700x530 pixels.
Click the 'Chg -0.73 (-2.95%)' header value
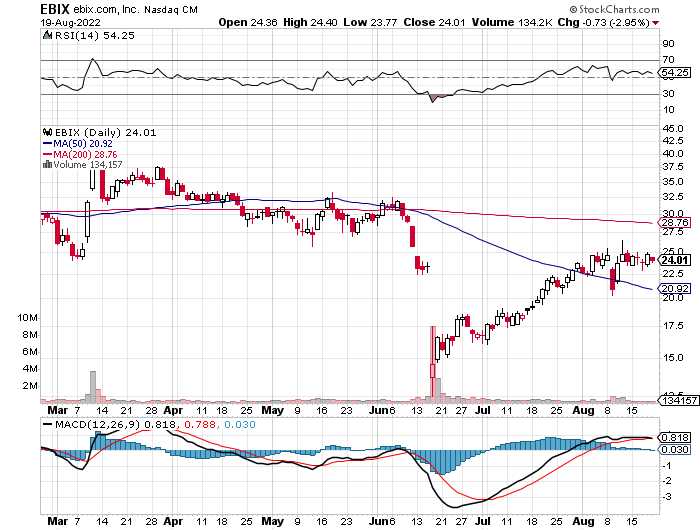[603, 22]
